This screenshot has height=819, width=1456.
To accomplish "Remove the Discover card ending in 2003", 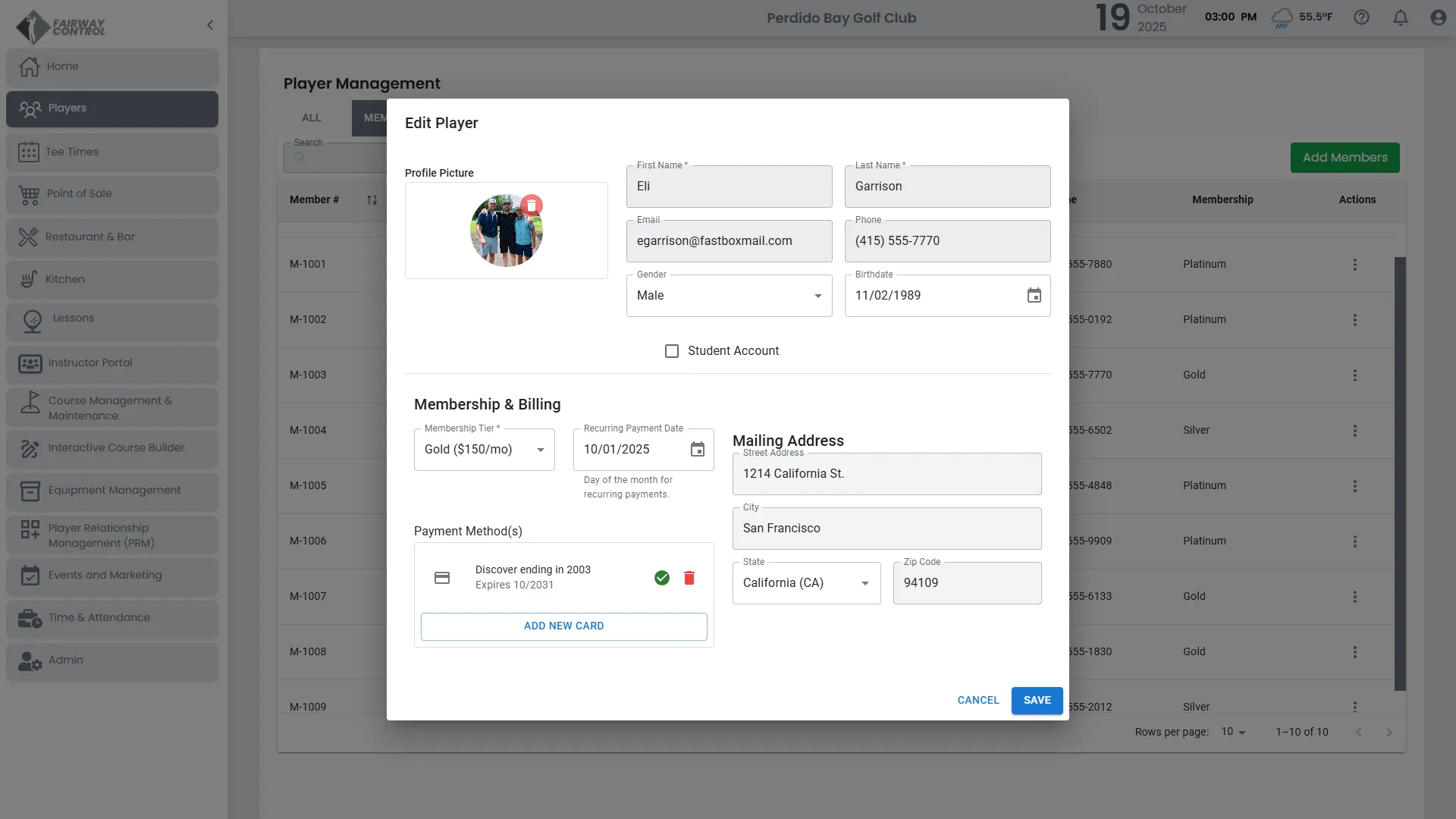I will coord(689,578).
